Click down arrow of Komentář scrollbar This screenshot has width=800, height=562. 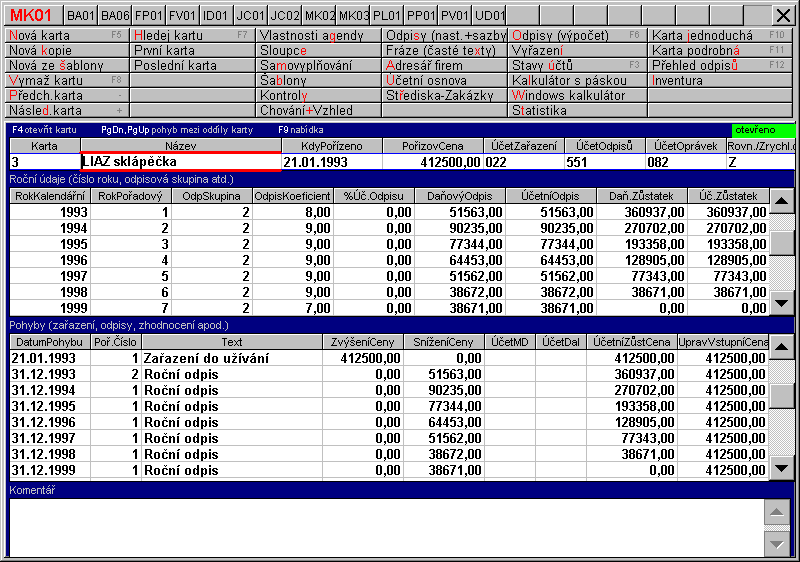tap(777, 544)
